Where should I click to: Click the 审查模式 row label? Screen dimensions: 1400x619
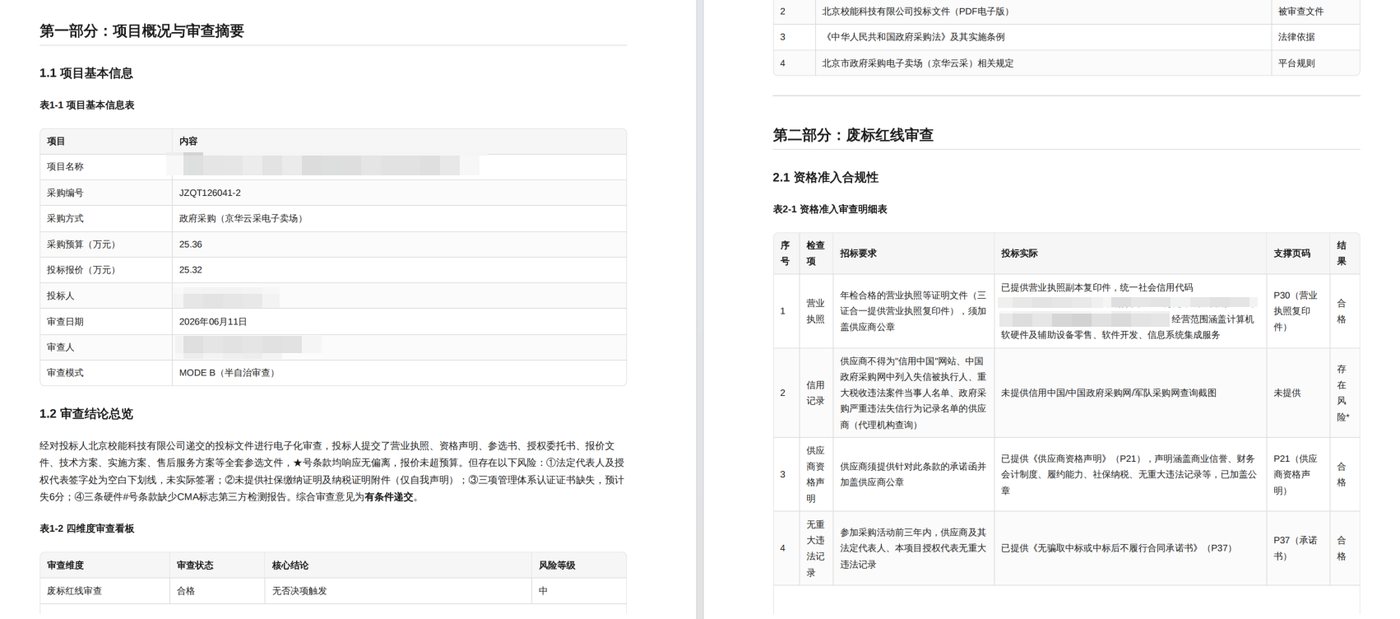(65, 373)
